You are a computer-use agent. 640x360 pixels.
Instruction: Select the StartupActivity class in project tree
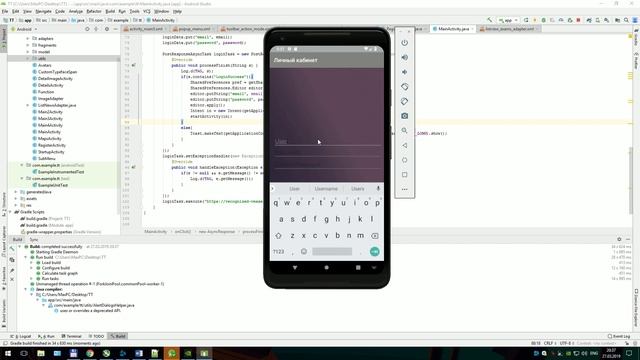coord(51,152)
